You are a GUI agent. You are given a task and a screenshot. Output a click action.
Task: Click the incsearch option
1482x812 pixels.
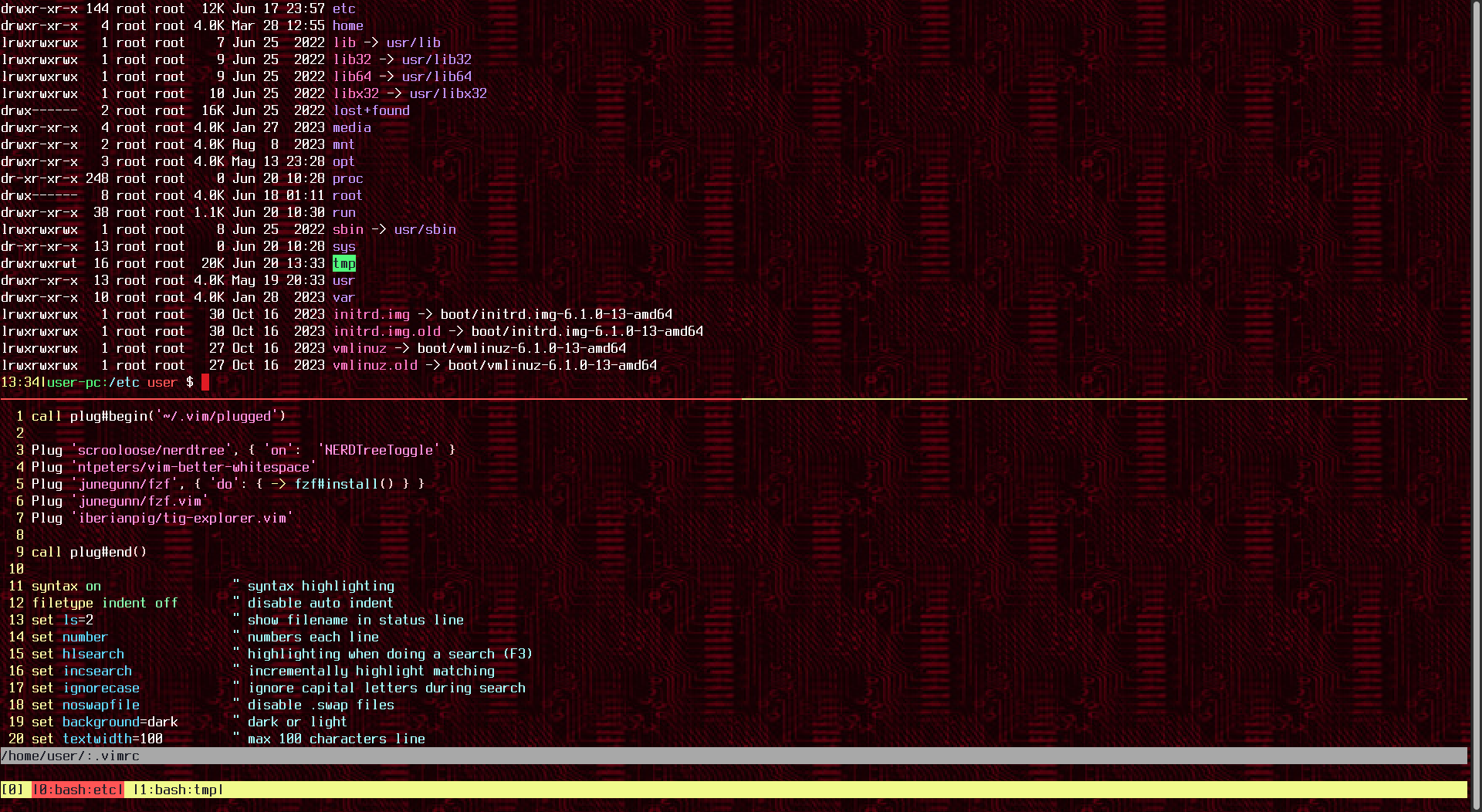click(x=97, y=671)
